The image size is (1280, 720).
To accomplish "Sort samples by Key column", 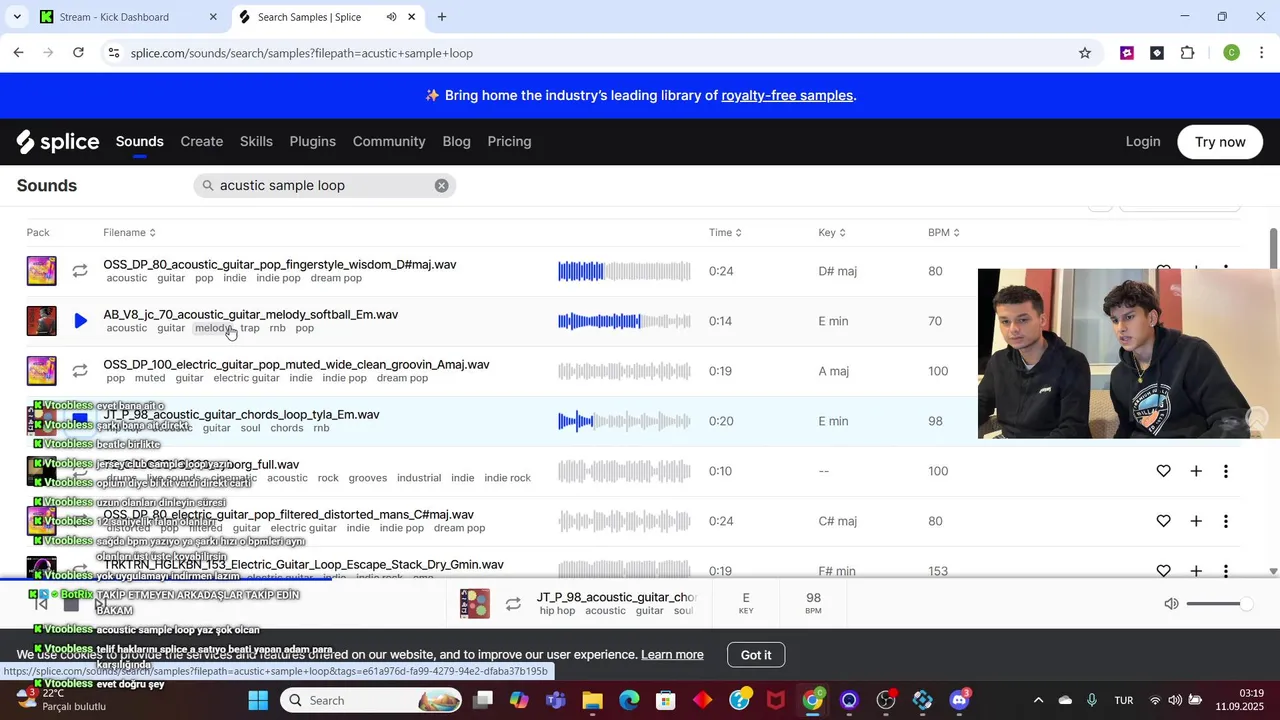I will tap(832, 233).
